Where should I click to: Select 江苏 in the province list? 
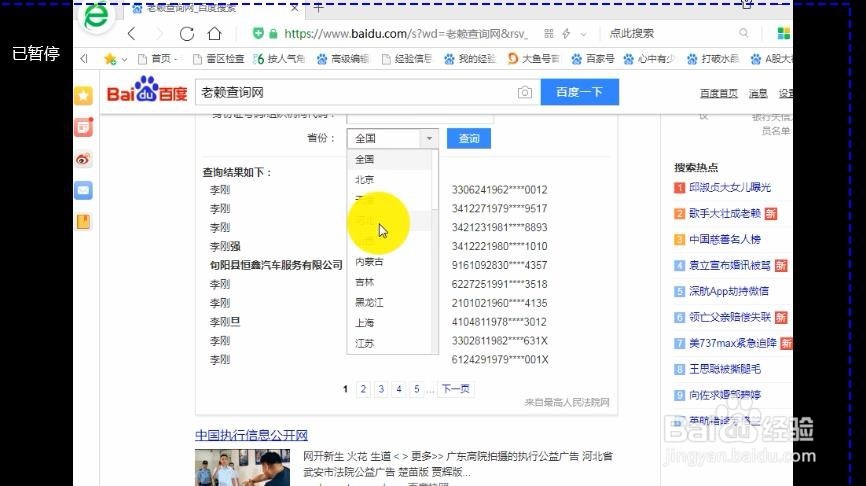[365, 344]
